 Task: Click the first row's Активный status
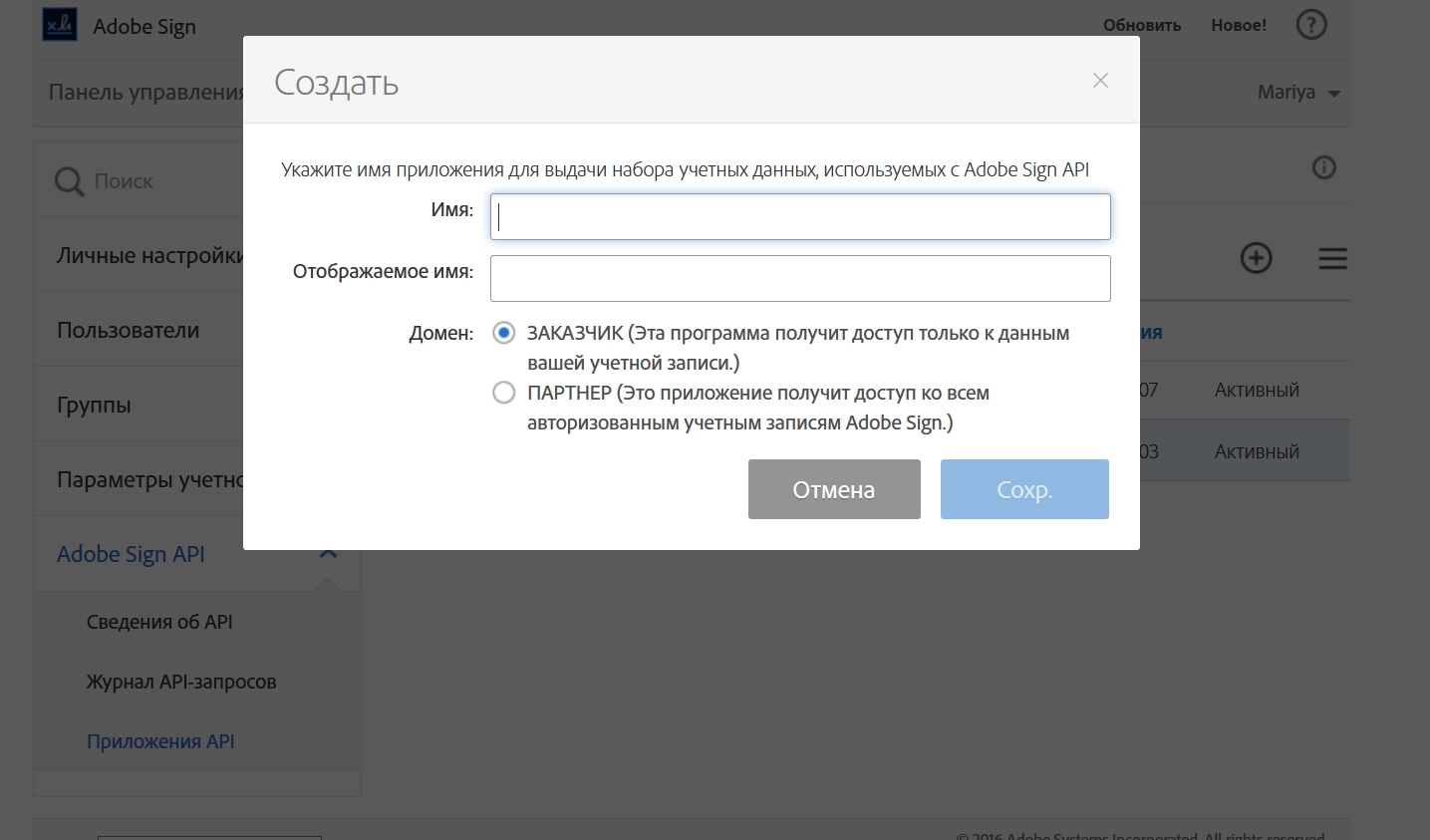tap(1257, 390)
